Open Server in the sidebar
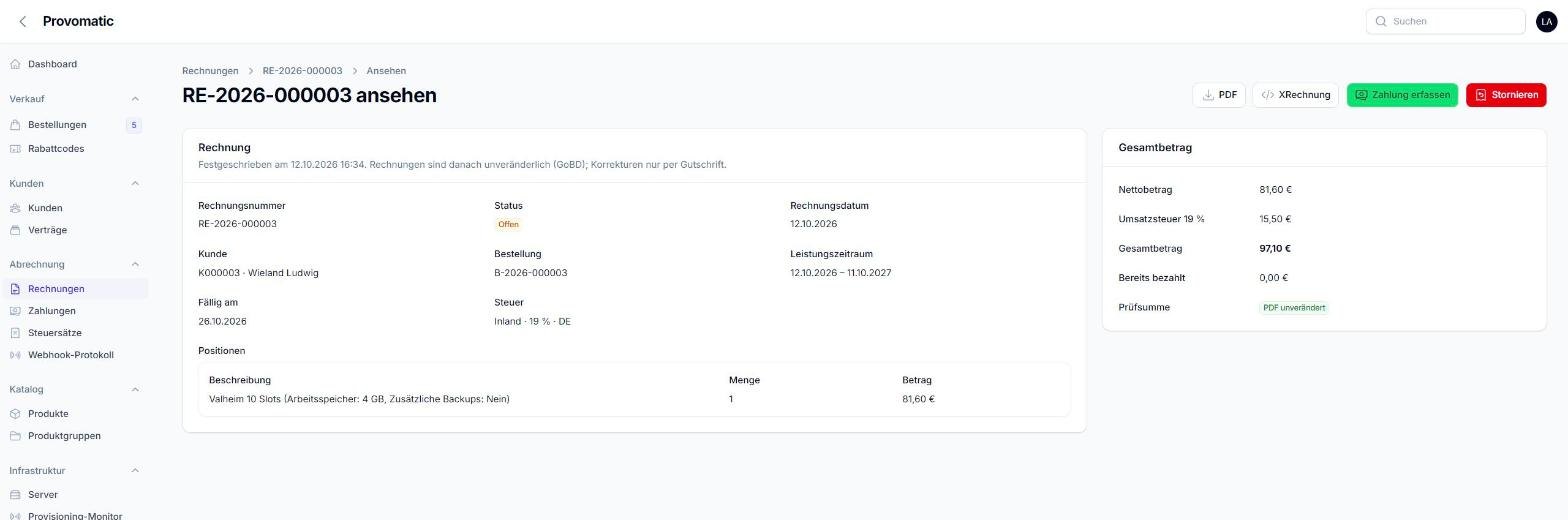Screen dimensions: 1568x520 pos(43,495)
